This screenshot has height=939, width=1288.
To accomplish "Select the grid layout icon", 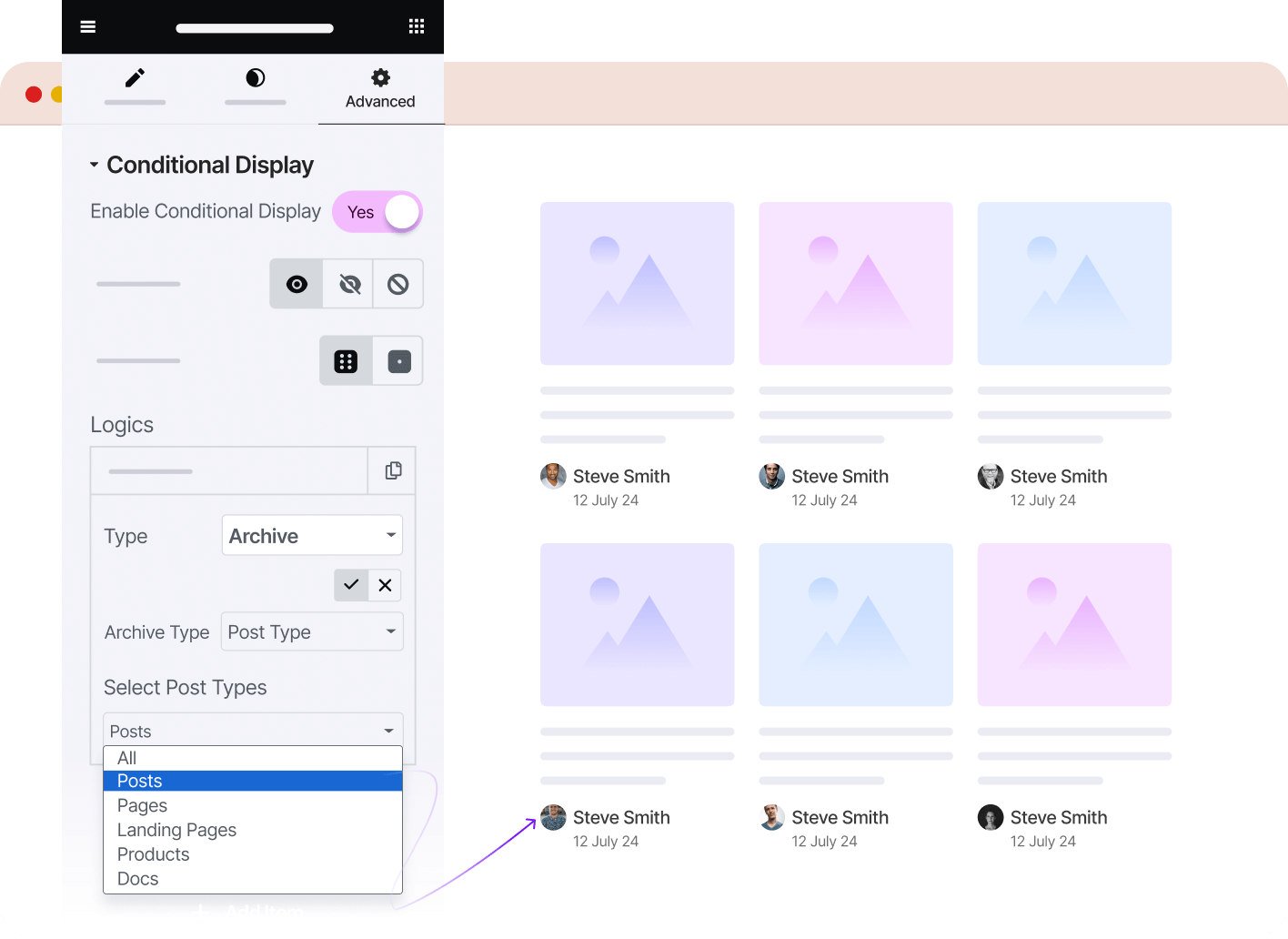I will pyautogui.click(x=345, y=360).
